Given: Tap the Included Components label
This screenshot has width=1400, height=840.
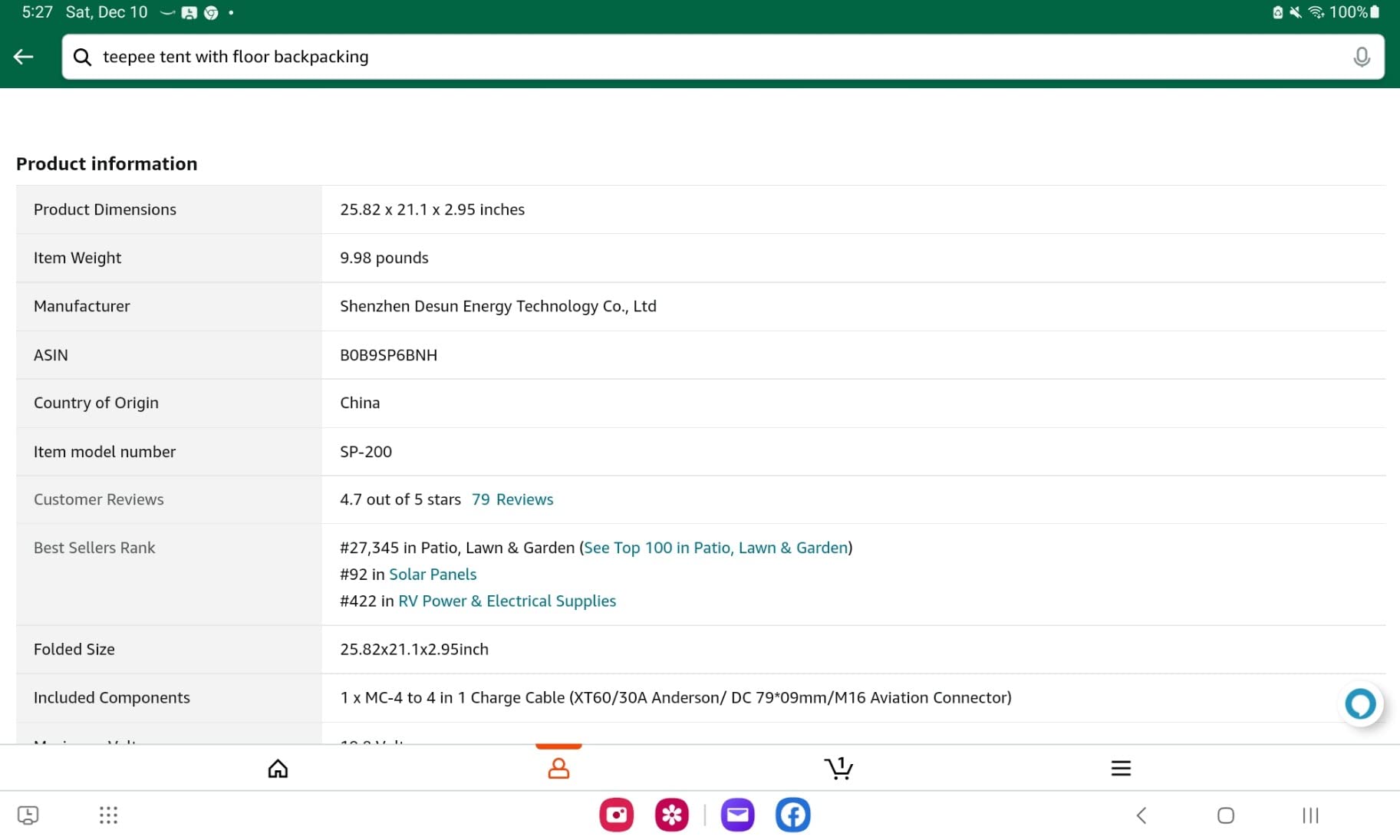Looking at the screenshot, I should 112,697.
